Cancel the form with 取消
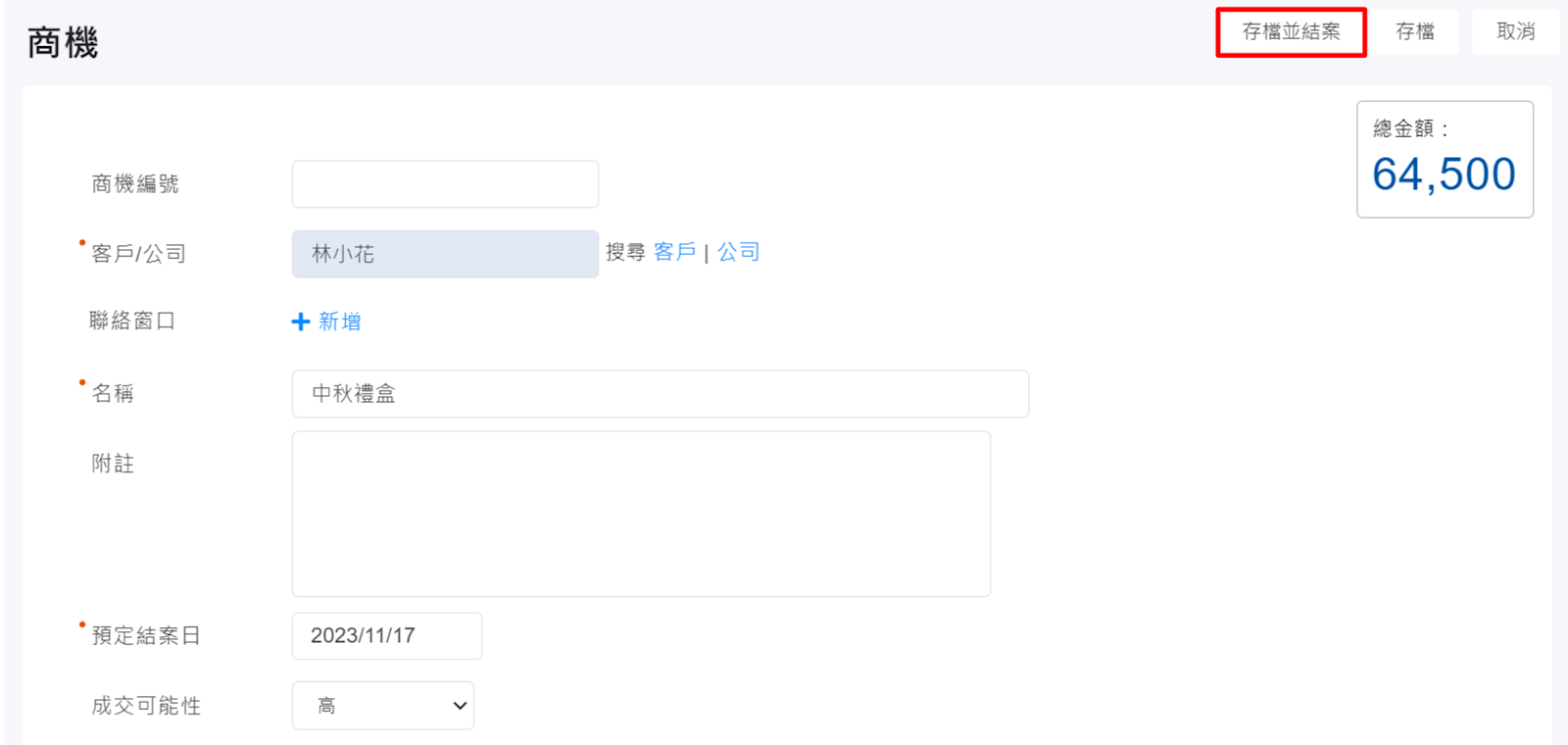Viewport: 1568px width, 745px height. pos(1515,32)
